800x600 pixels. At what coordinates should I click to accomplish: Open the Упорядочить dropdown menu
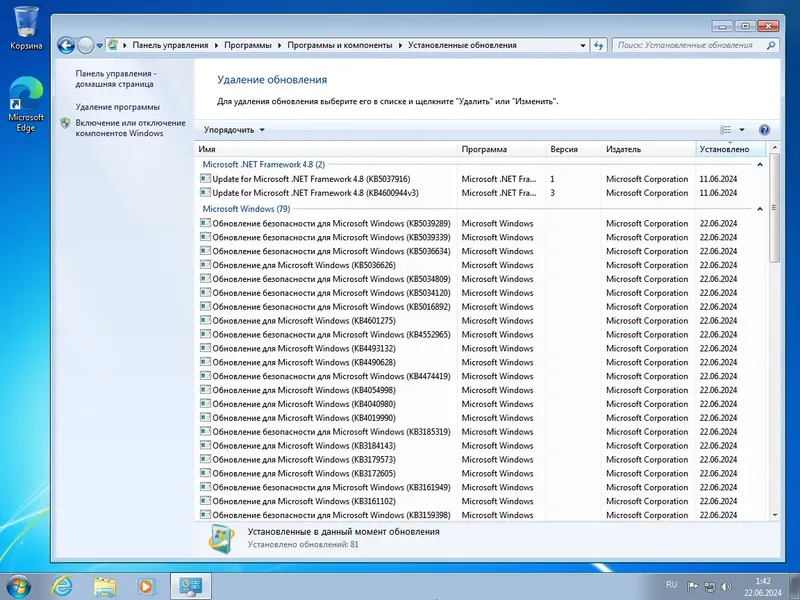tap(232, 129)
